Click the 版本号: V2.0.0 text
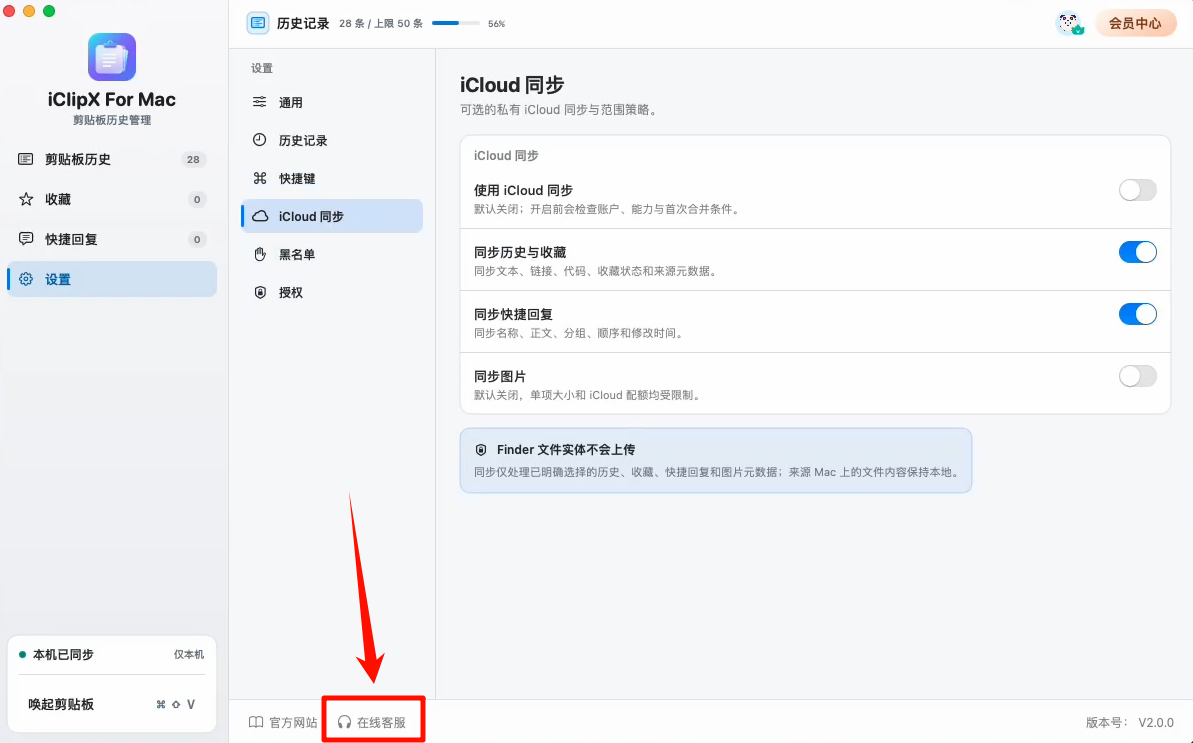This screenshot has width=1193, height=743. click(1130, 722)
